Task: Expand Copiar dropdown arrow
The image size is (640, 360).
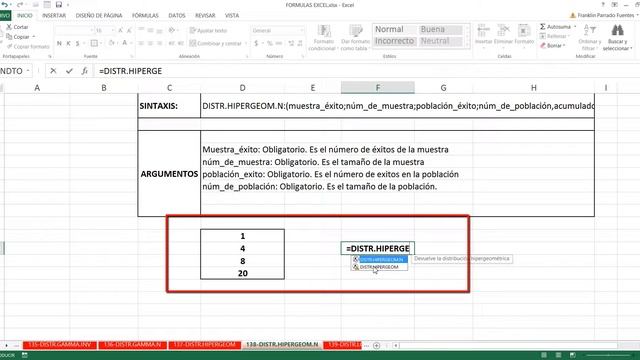Action: 33,37
